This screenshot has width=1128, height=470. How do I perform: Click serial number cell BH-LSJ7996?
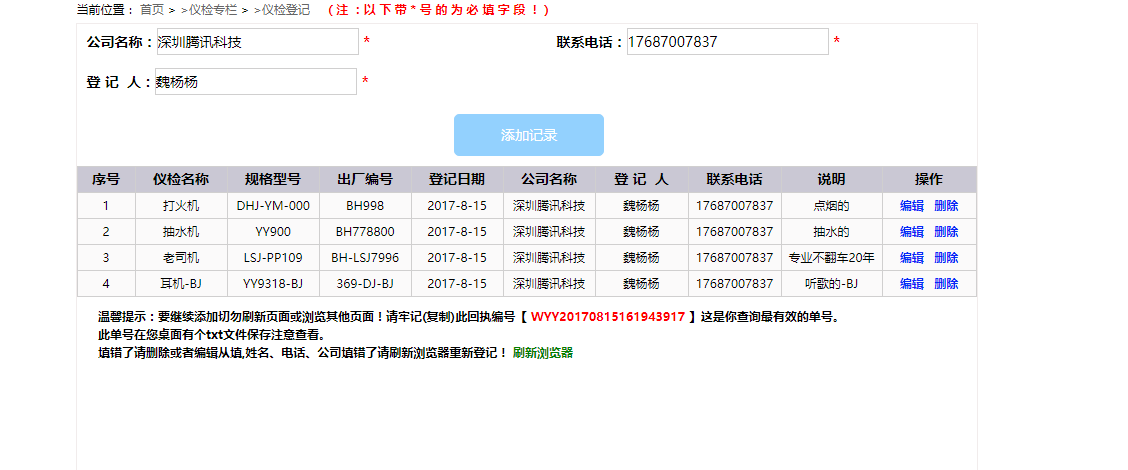point(365,258)
